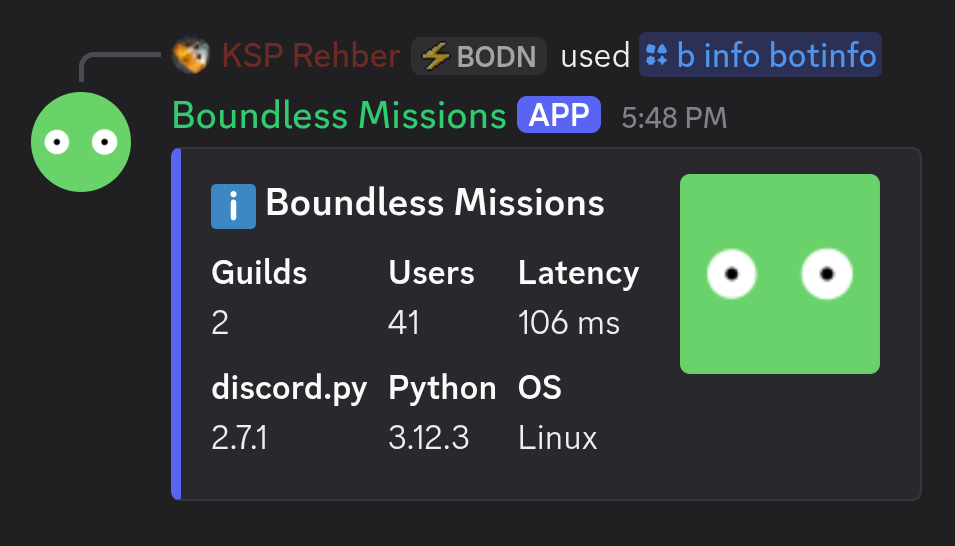Screen dimensions: 955x546
Task: Click the lightning bolt BODN server tag
Action: click(x=479, y=56)
